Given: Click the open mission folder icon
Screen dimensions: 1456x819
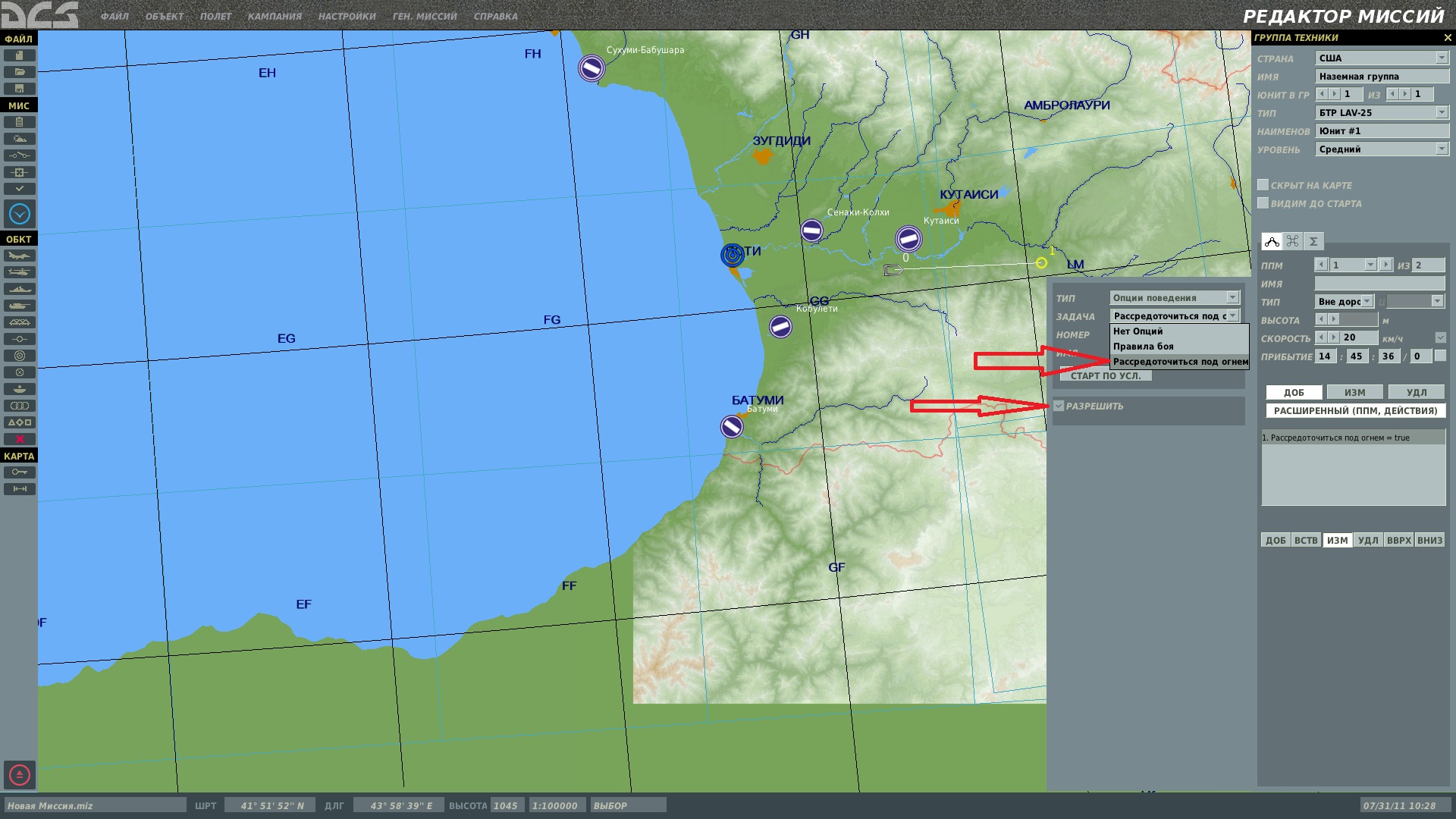Looking at the screenshot, I should 19,72.
